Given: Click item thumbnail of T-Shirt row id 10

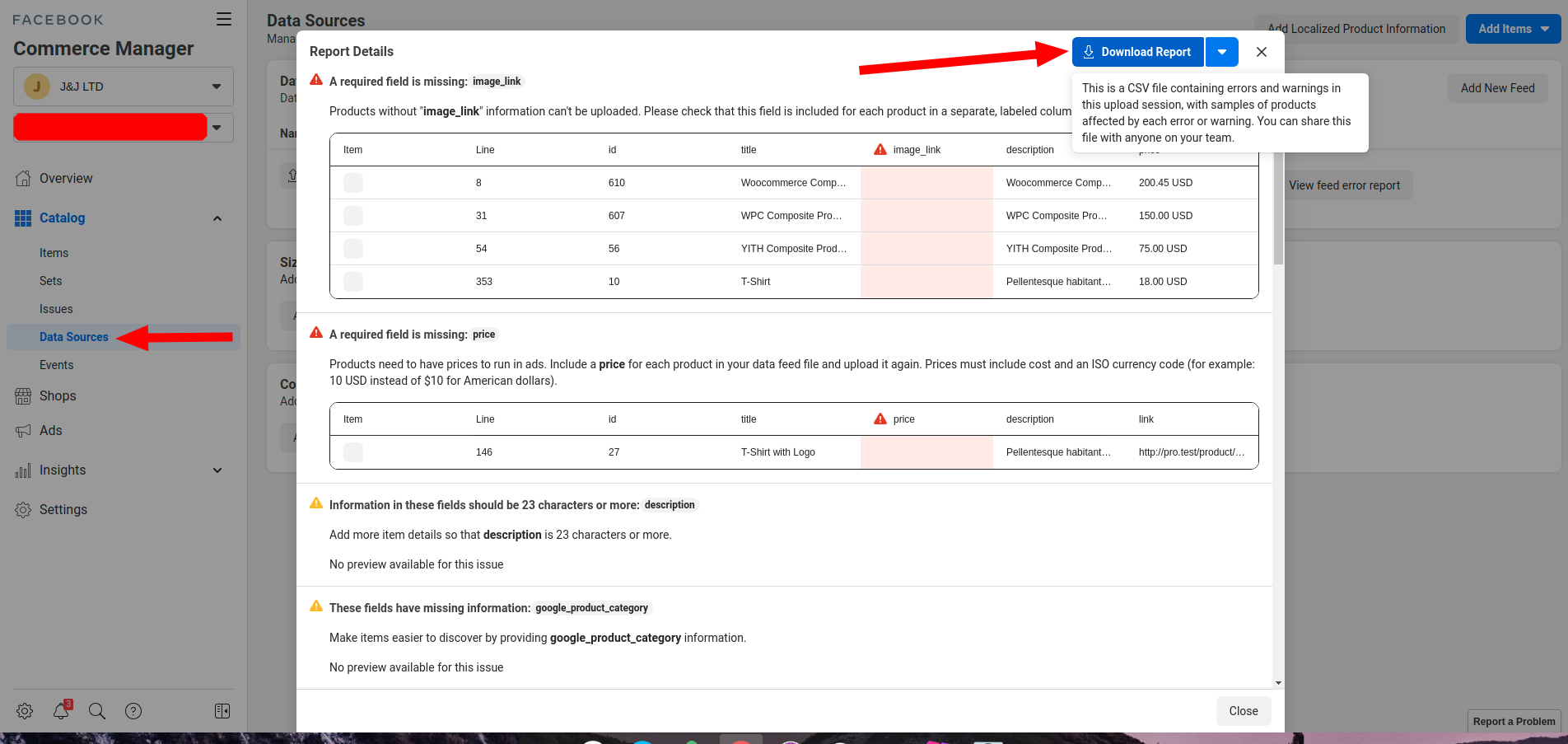Looking at the screenshot, I should [x=353, y=282].
